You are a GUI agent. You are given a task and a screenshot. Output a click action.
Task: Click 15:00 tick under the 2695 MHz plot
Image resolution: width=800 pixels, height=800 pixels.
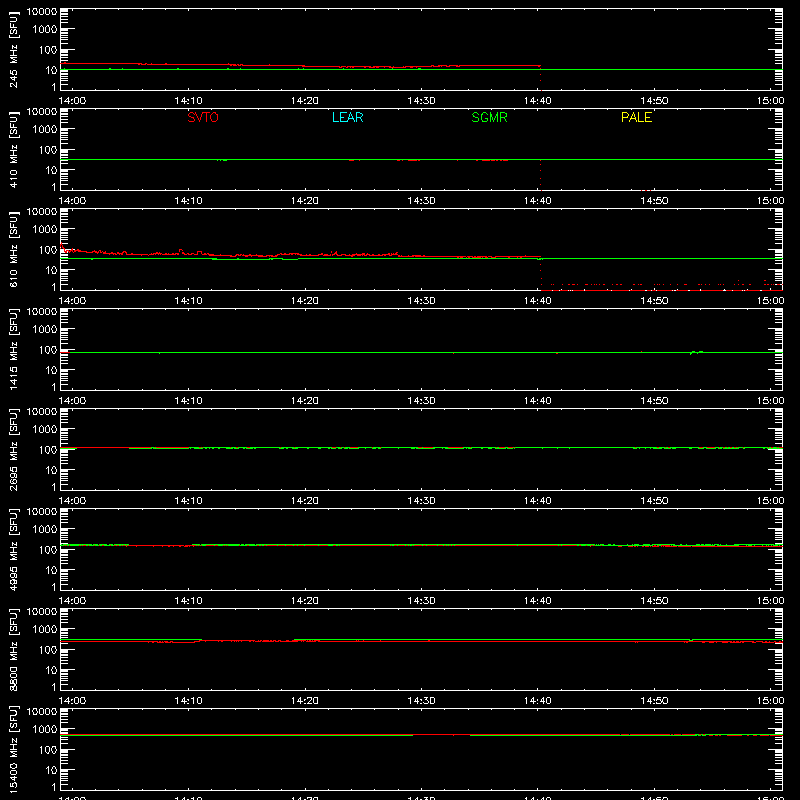(770, 501)
